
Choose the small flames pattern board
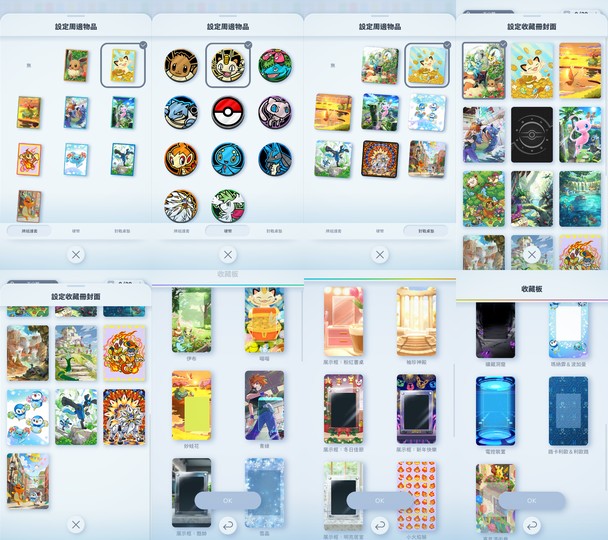[416, 496]
